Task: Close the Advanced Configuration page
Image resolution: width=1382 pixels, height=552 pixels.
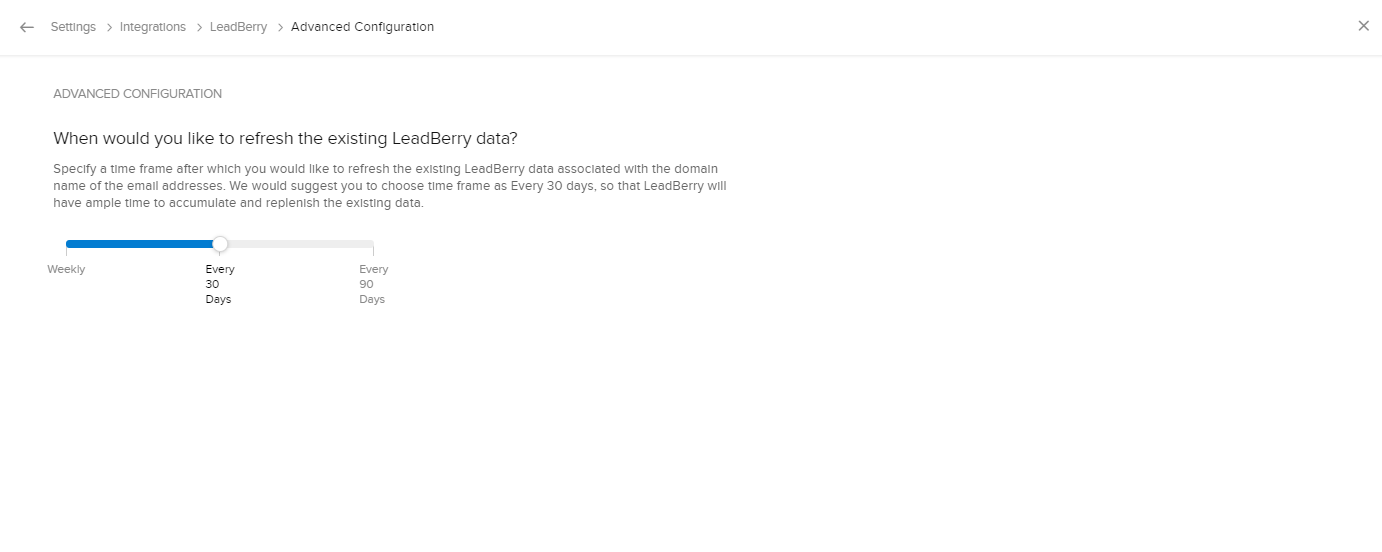Action: pos(1363,26)
